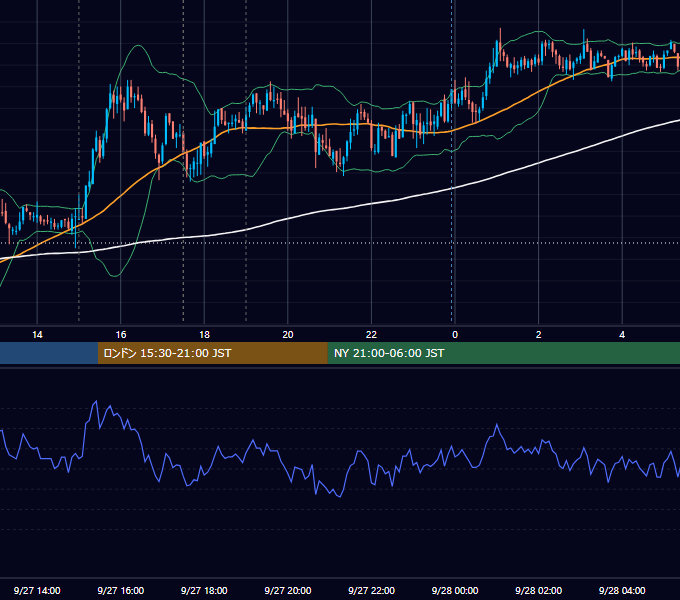Click the NY 21:00-06:00 JST session bar
Viewport: 680px width, 600px height.
(503, 353)
